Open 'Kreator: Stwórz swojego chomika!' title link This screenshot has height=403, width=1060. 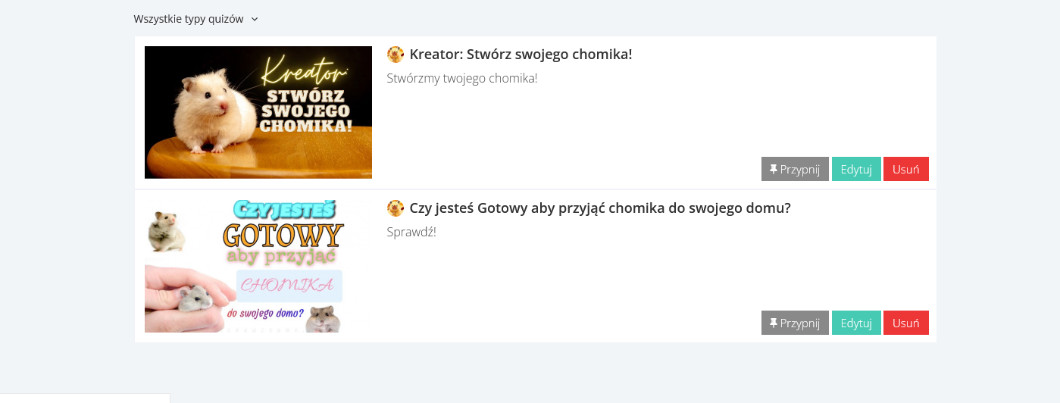tap(521, 55)
